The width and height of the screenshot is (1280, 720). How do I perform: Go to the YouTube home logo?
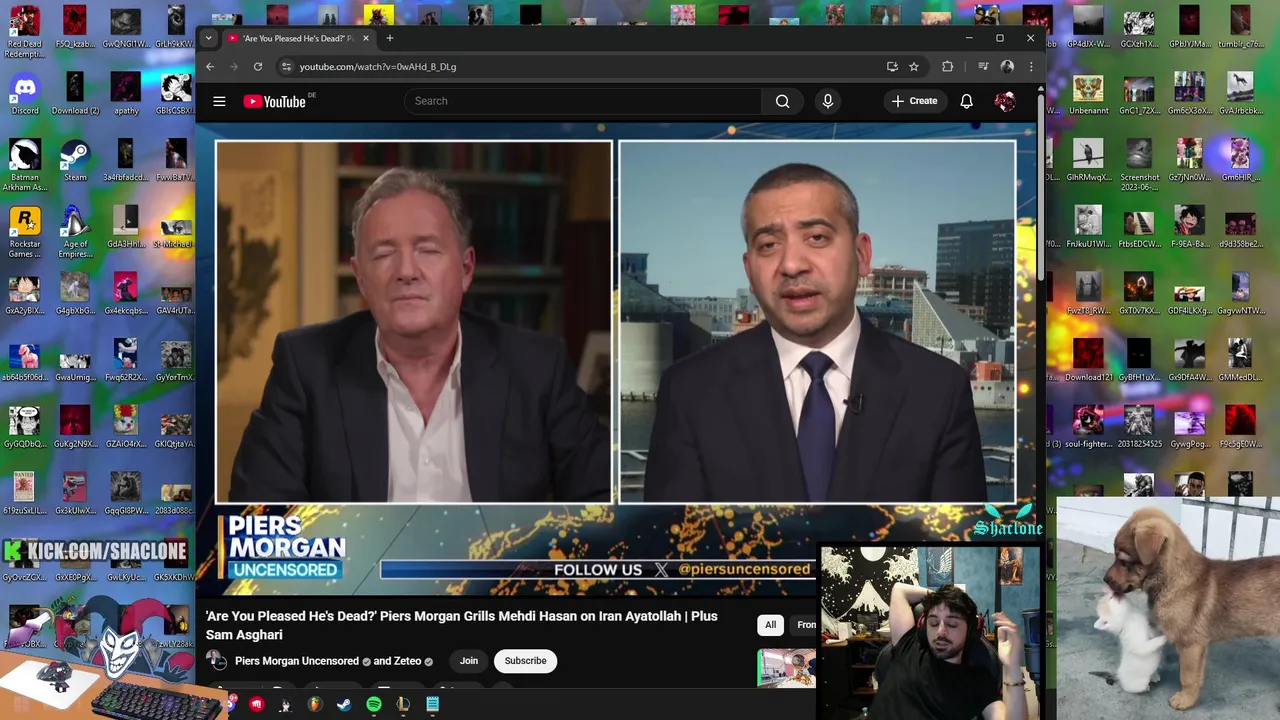[x=275, y=101]
